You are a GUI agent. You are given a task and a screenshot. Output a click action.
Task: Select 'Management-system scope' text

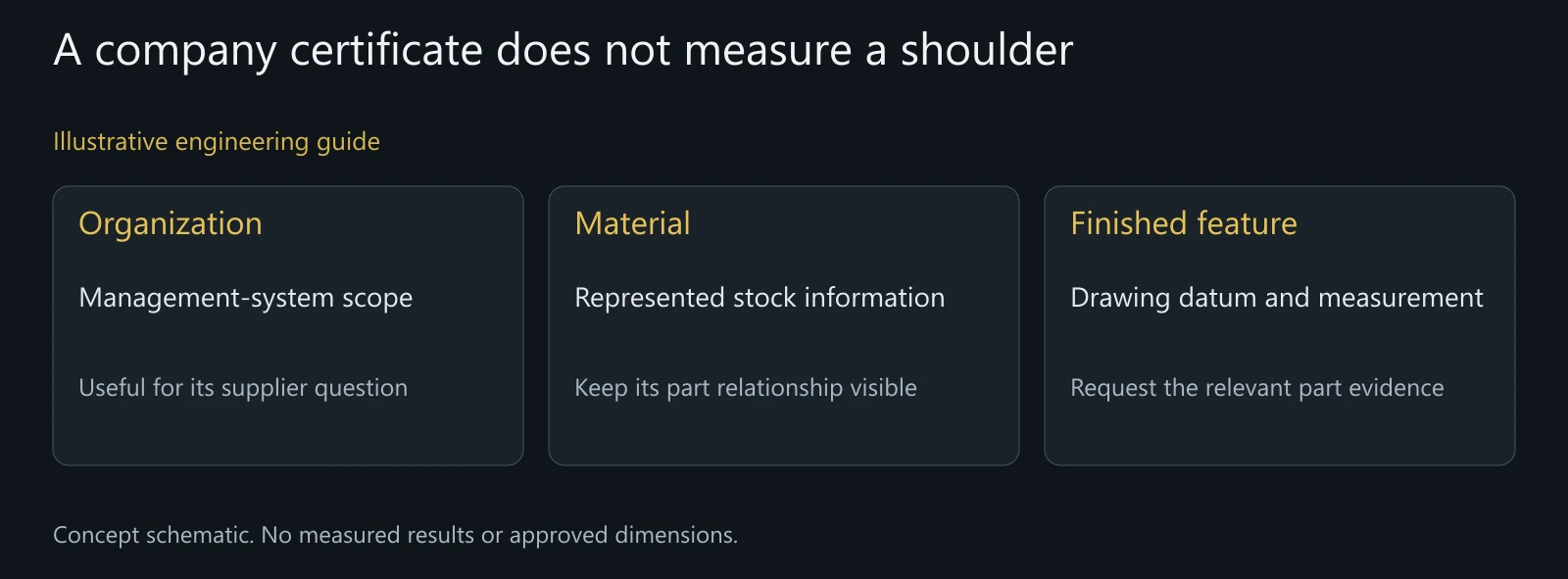(x=246, y=298)
